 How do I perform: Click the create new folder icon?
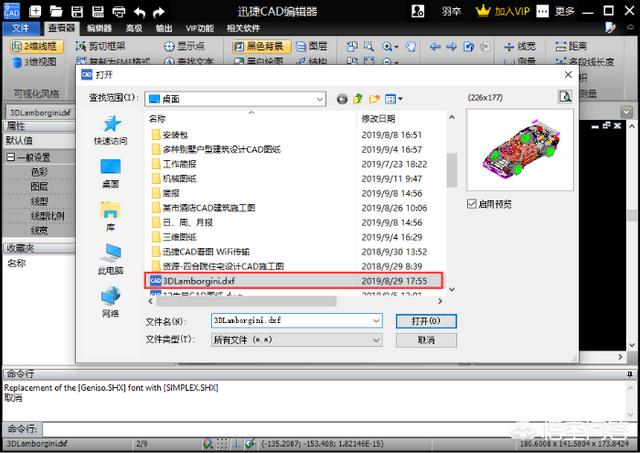(374, 99)
